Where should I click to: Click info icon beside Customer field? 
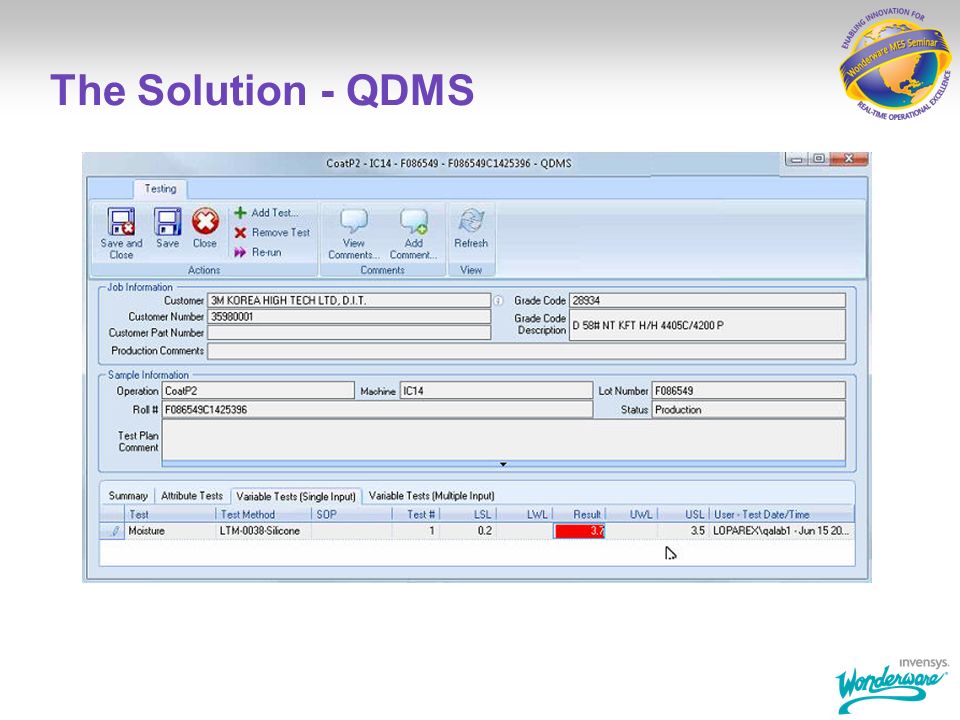point(498,301)
